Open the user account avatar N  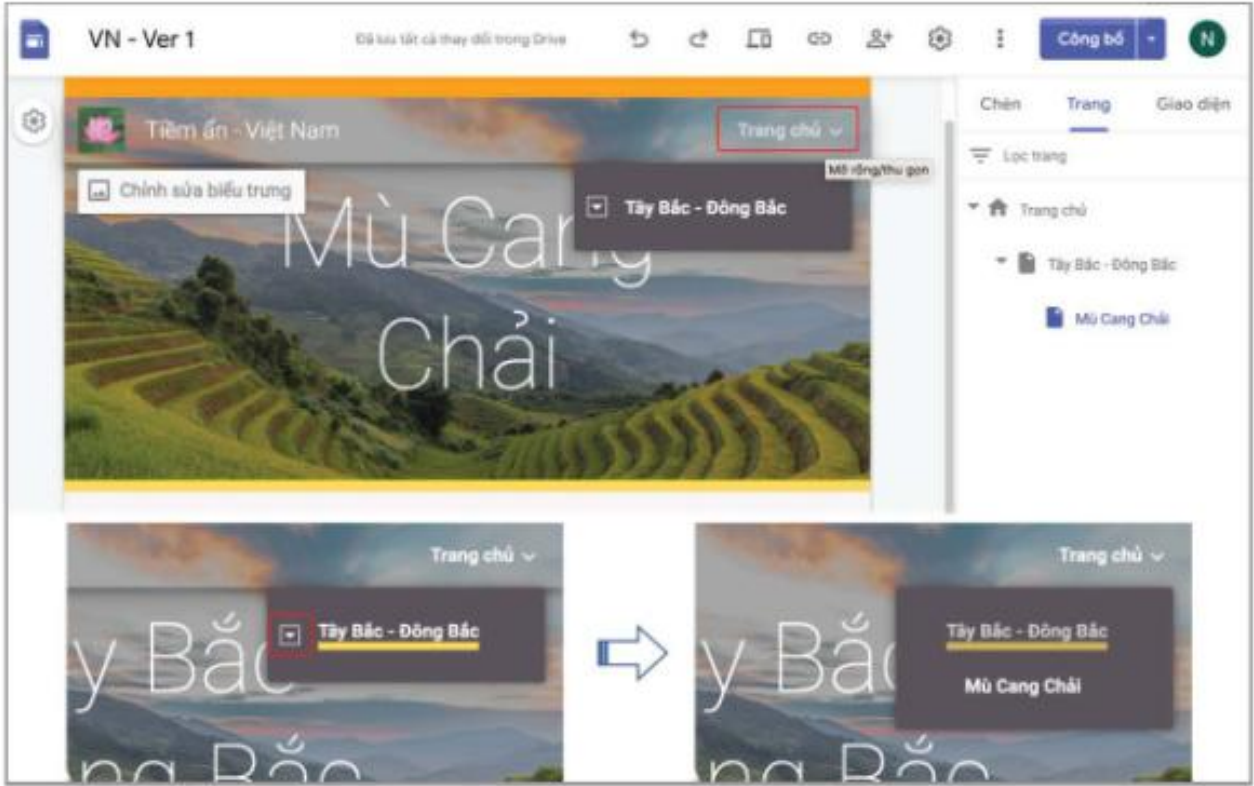pos(1207,40)
